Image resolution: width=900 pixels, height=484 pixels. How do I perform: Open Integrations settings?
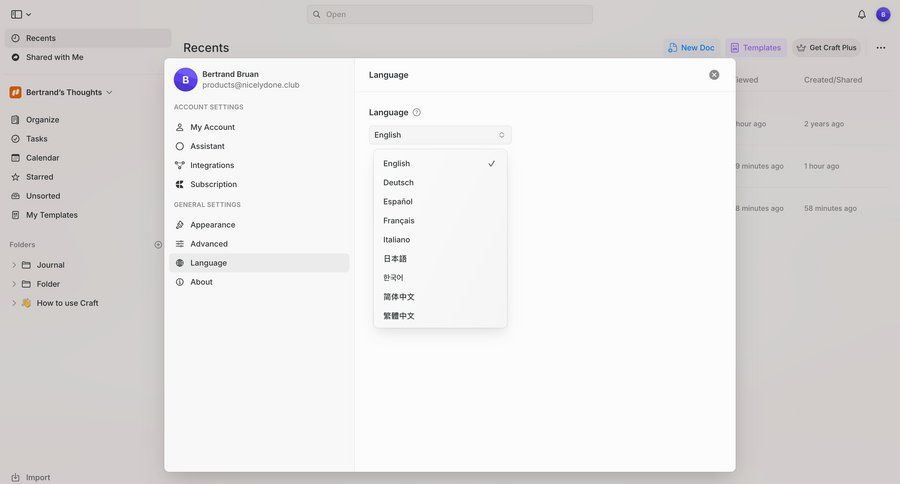point(259,165)
